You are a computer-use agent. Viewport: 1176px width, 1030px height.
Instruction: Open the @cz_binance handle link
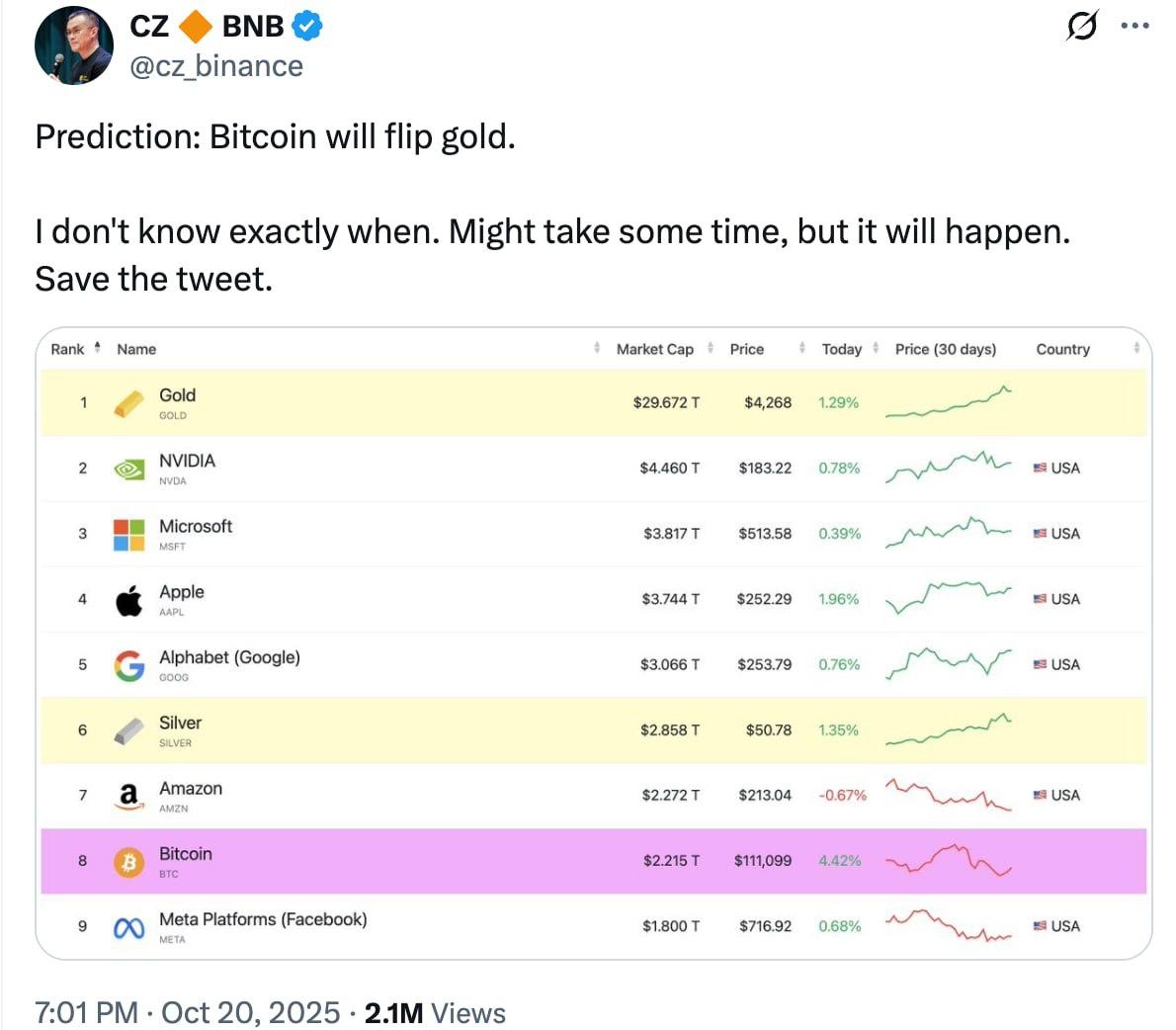pos(216,66)
